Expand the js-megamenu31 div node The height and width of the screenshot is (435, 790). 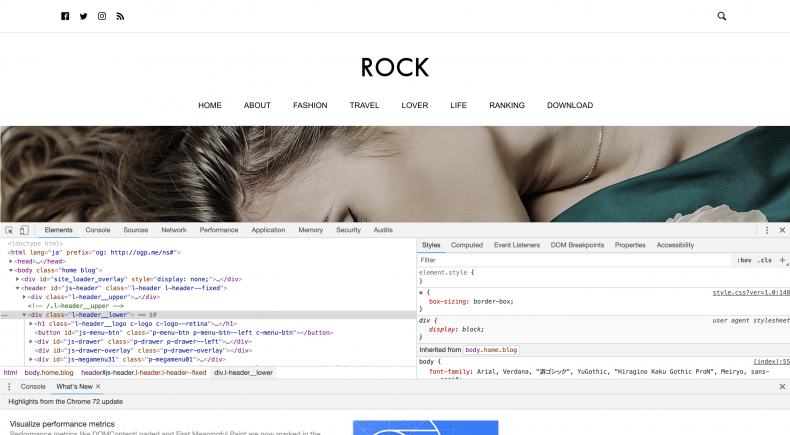[x=31, y=359]
